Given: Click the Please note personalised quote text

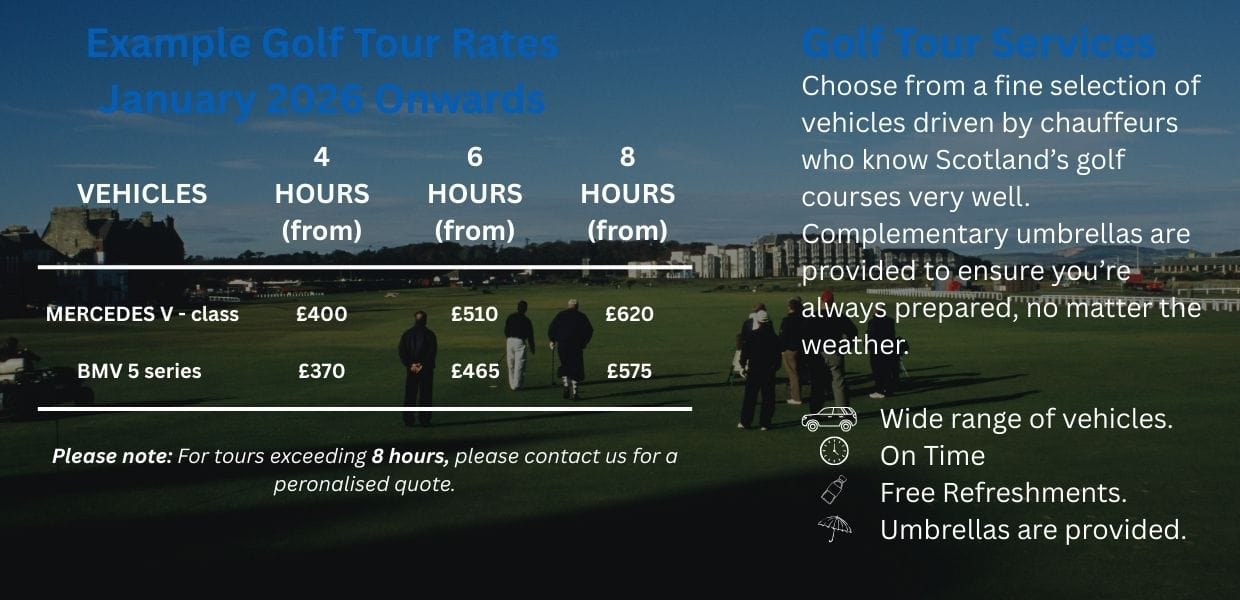Looking at the screenshot, I should pyautogui.click(x=364, y=470).
